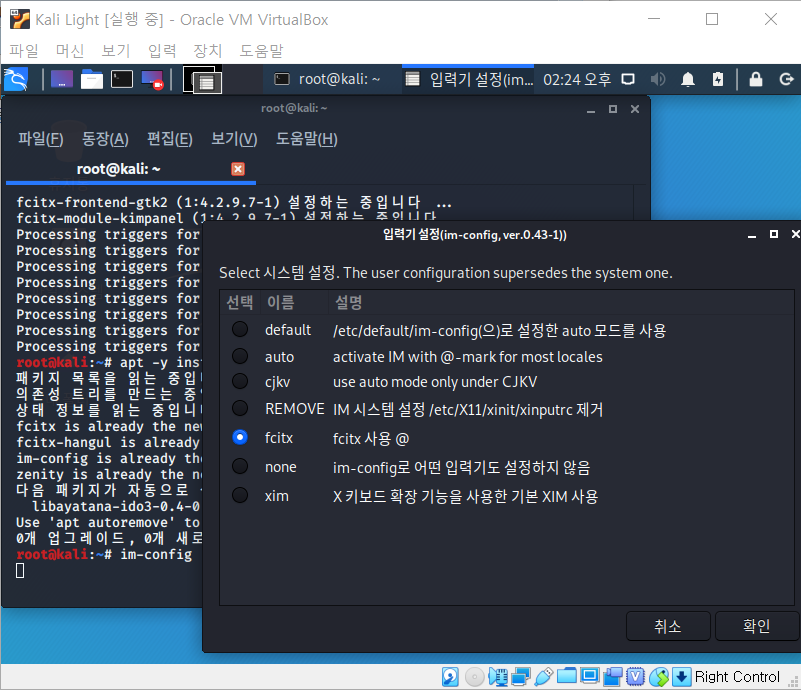The height and width of the screenshot is (690, 801).
Task: Click 확인 to confirm im-config
Action: coord(756,626)
